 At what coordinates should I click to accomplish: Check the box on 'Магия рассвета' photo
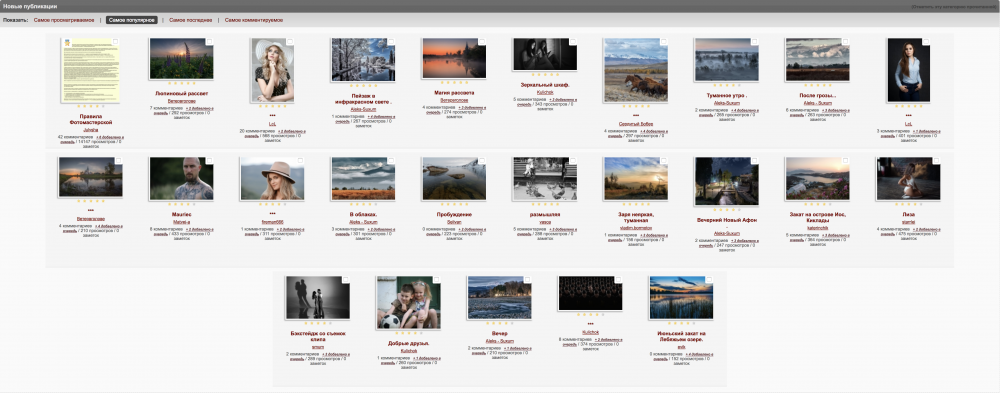482,42
